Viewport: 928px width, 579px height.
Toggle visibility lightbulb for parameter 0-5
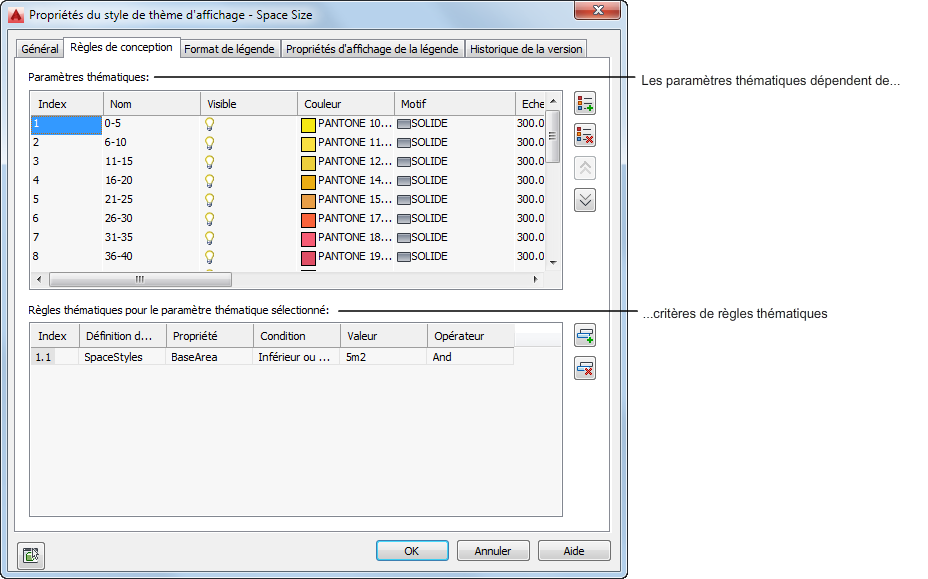pos(210,124)
